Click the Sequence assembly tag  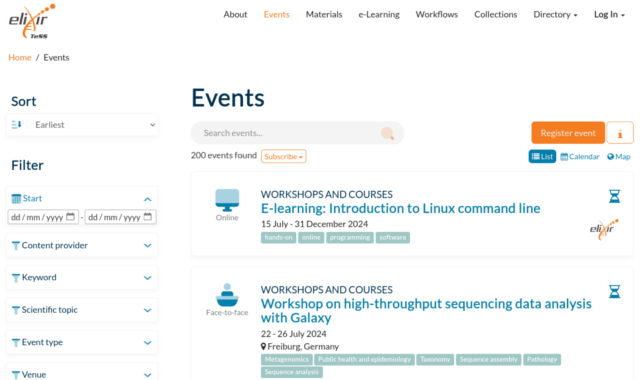489,360
